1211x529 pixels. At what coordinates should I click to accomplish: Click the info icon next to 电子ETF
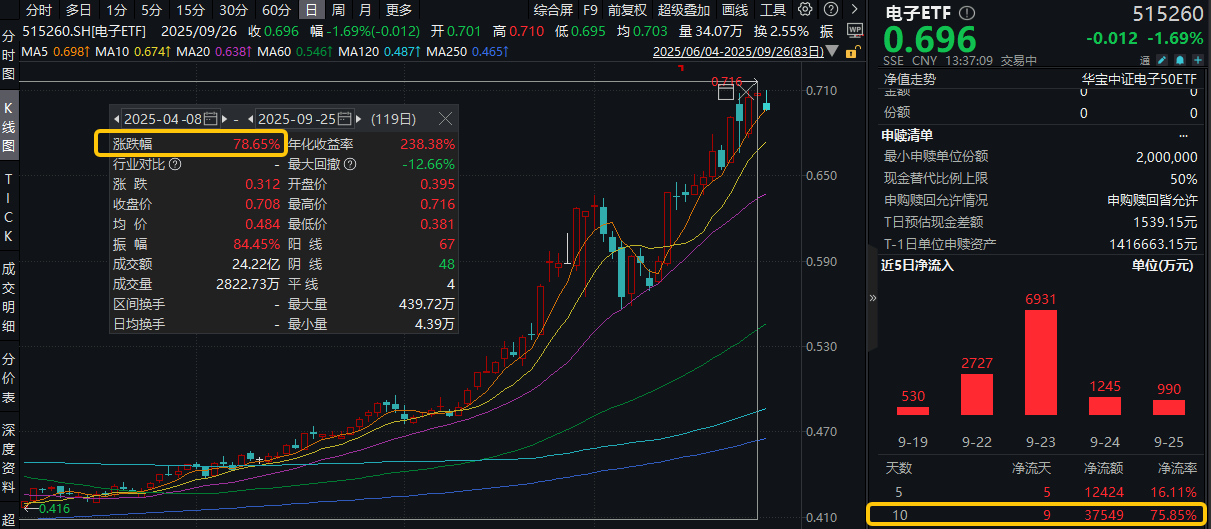coord(965,13)
